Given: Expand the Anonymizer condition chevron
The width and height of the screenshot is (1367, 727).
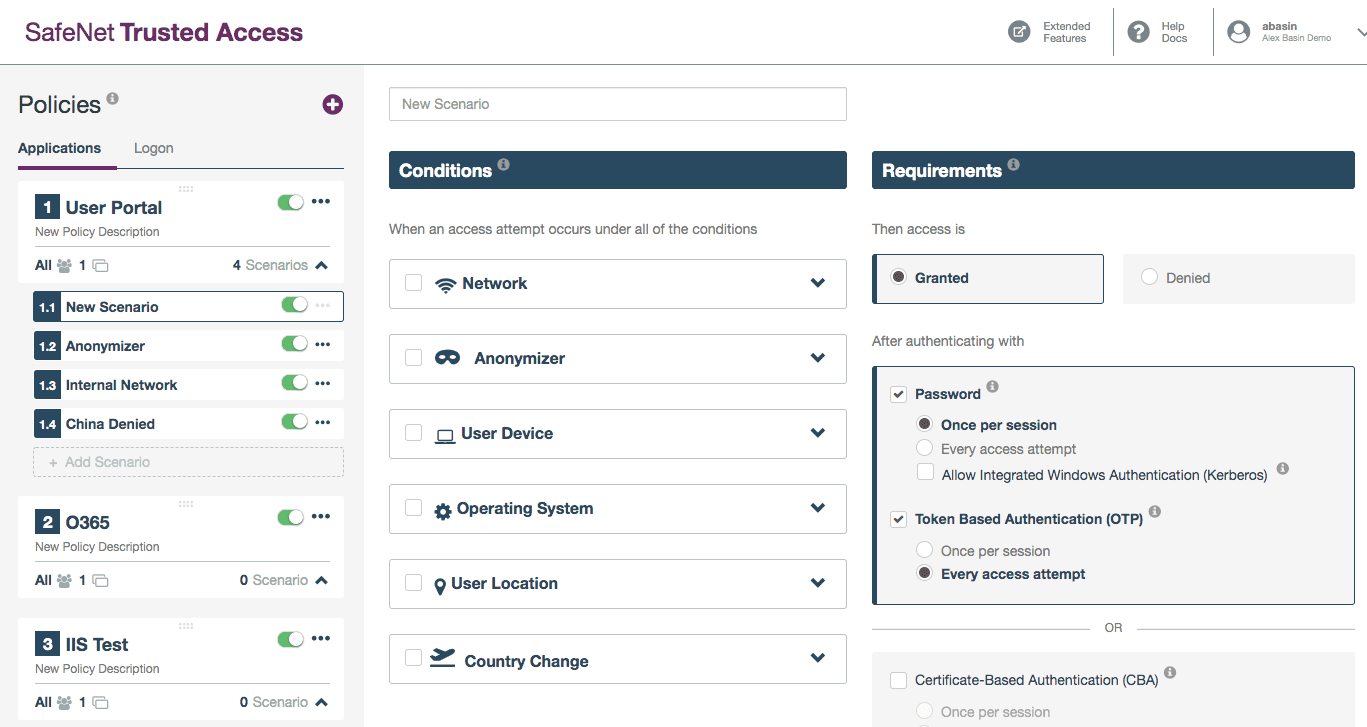Looking at the screenshot, I should (x=818, y=358).
